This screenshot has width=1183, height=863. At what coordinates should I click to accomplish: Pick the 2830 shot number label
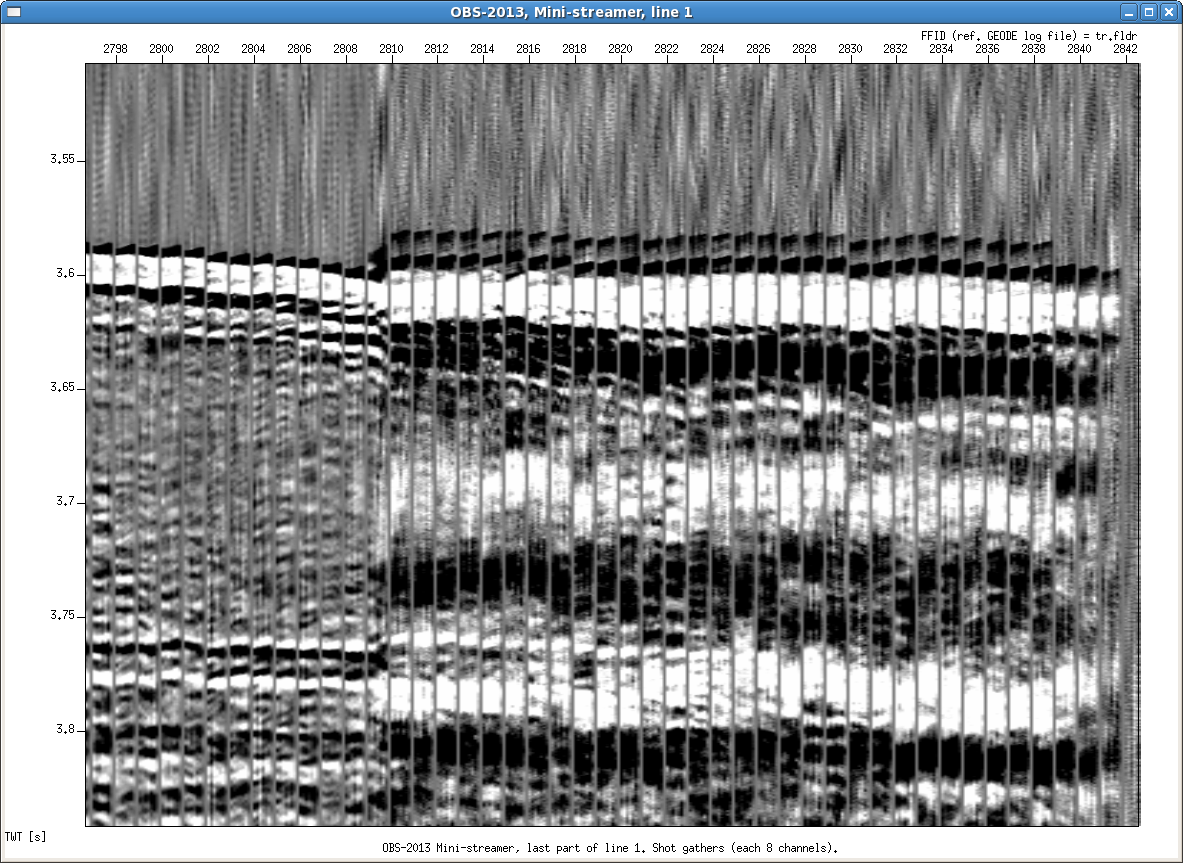[x=850, y=48]
